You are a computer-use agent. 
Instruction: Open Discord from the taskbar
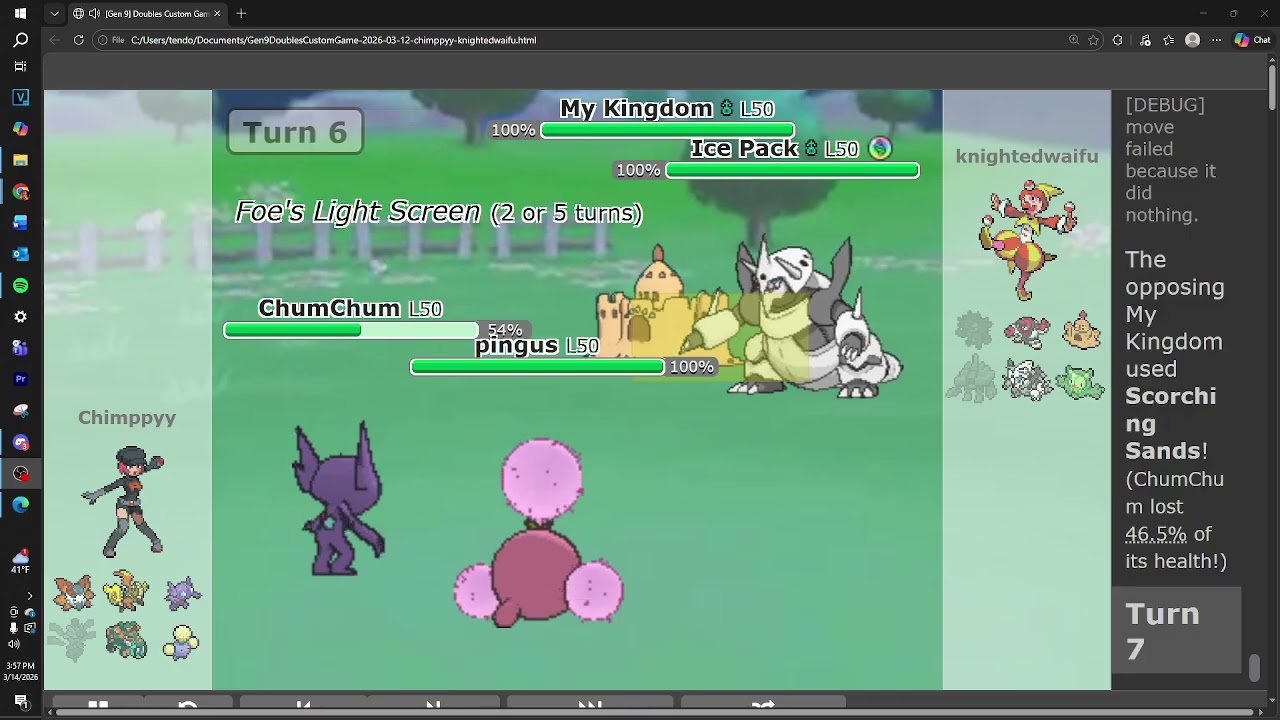20,442
